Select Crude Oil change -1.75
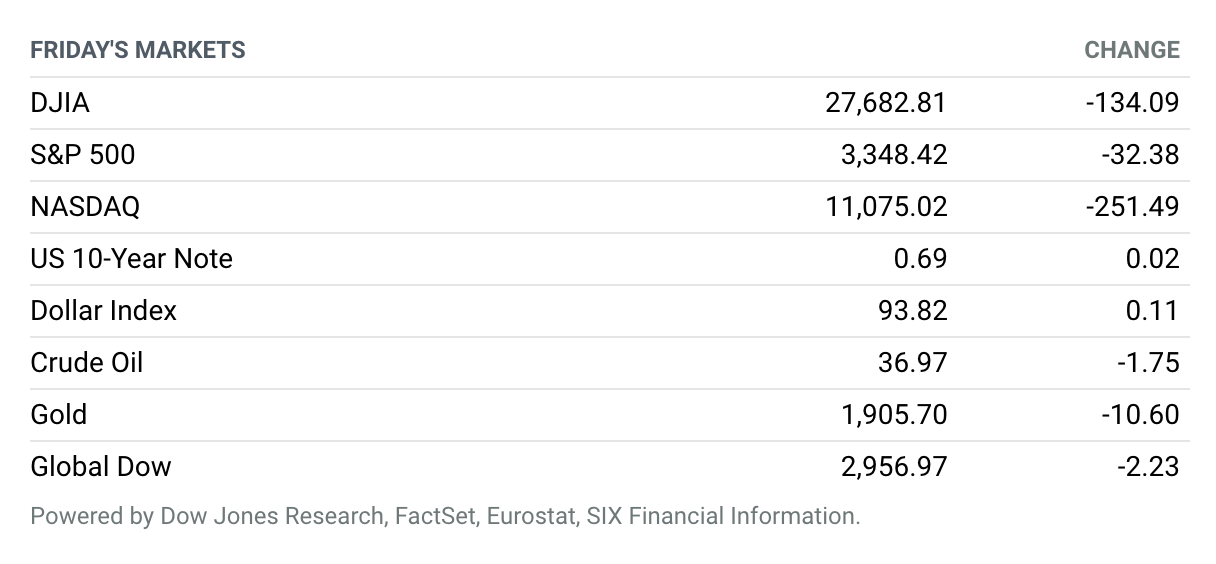Viewport: 1216px width, 564px height. click(x=1148, y=362)
